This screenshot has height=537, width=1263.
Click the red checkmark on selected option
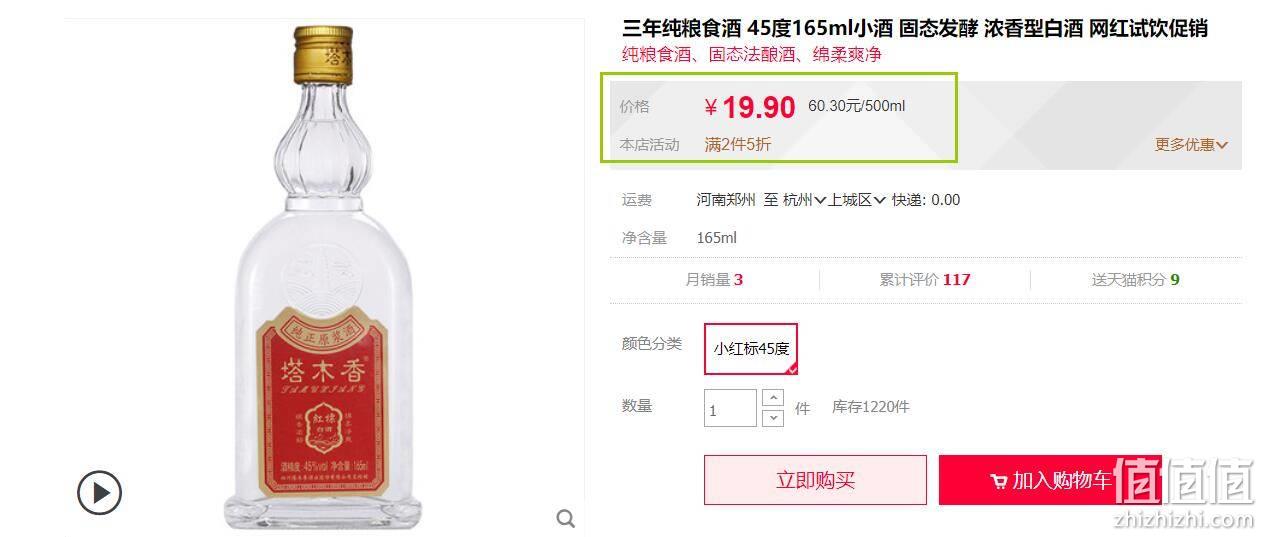click(x=792, y=369)
